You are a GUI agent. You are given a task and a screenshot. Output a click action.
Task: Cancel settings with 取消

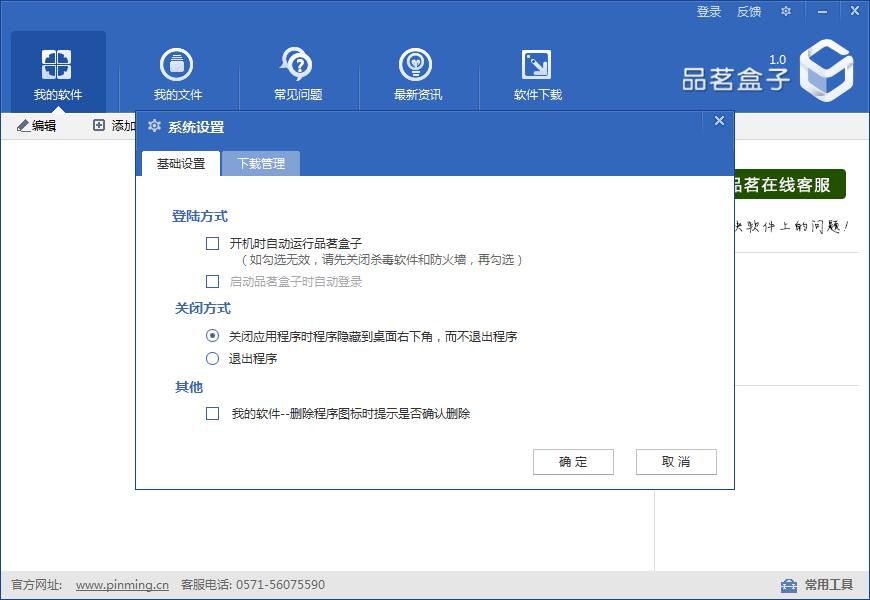pyautogui.click(x=676, y=461)
